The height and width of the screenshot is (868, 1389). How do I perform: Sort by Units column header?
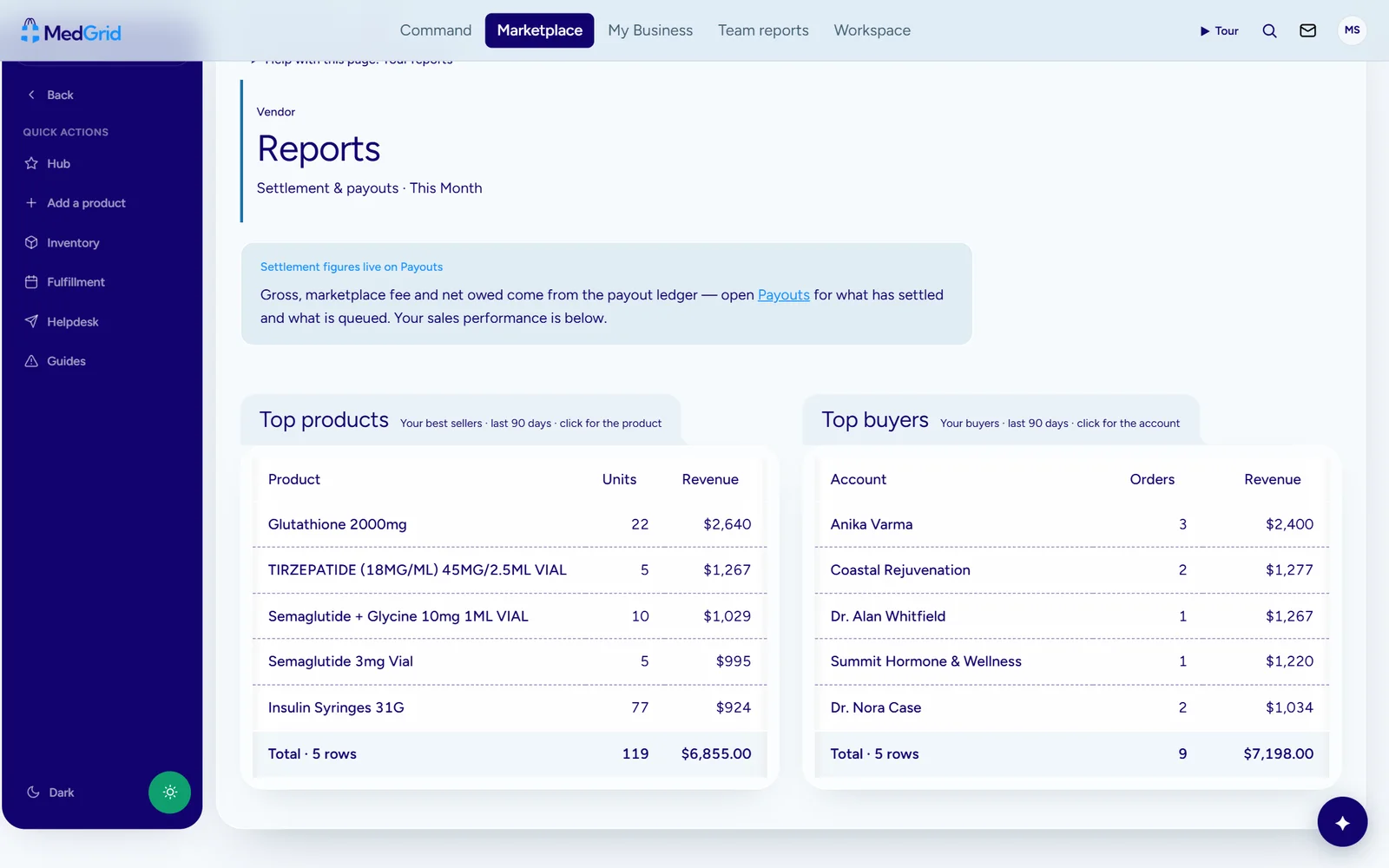[619, 479]
